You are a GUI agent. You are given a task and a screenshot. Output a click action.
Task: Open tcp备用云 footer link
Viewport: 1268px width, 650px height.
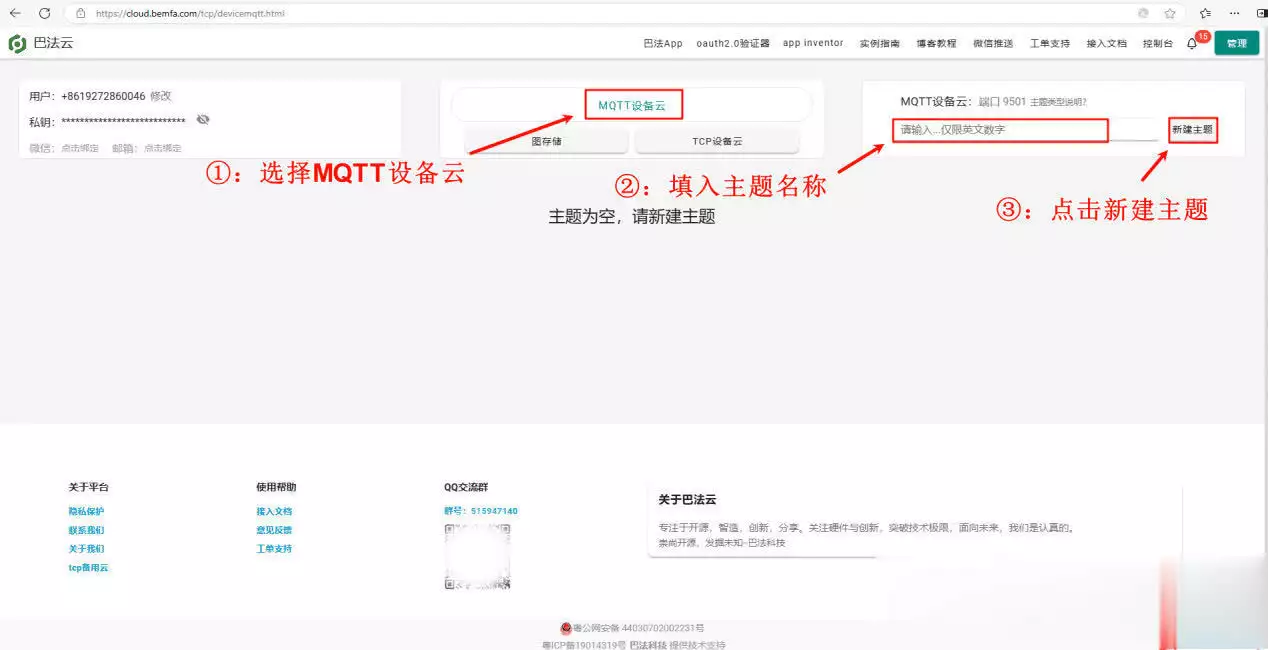point(88,567)
